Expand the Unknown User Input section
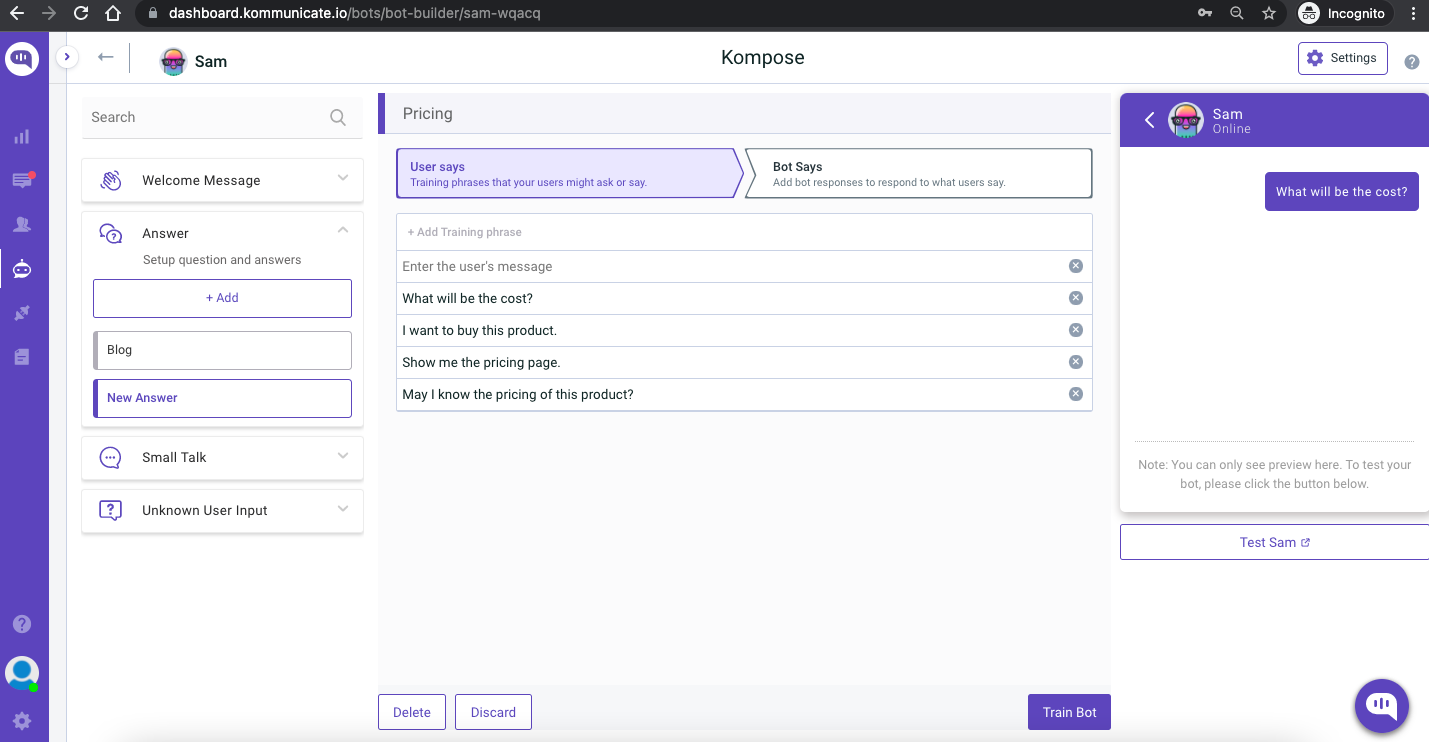This screenshot has height=742, width=1429. click(x=343, y=510)
